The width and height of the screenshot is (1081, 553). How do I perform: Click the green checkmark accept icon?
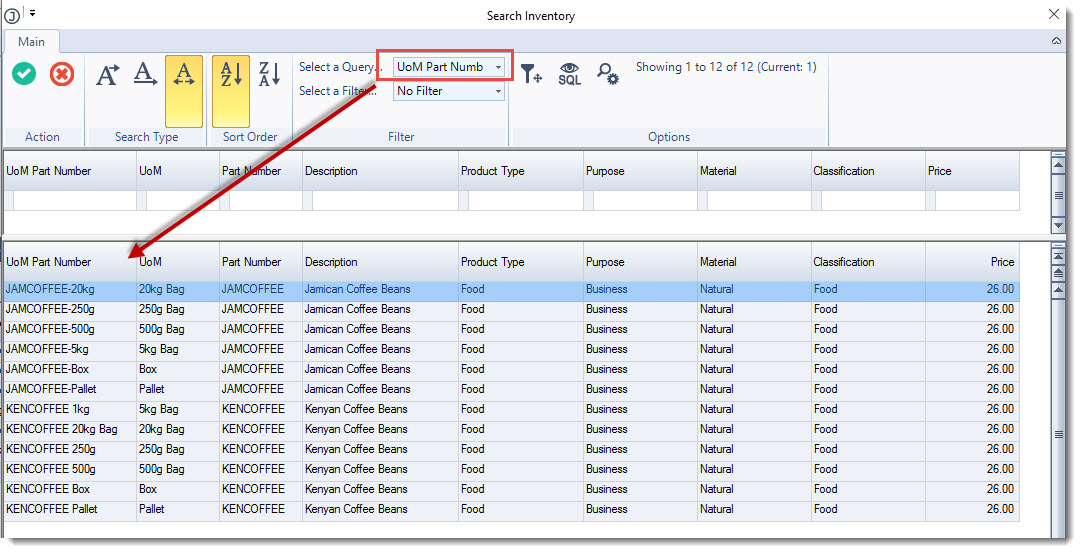point(24,74)
